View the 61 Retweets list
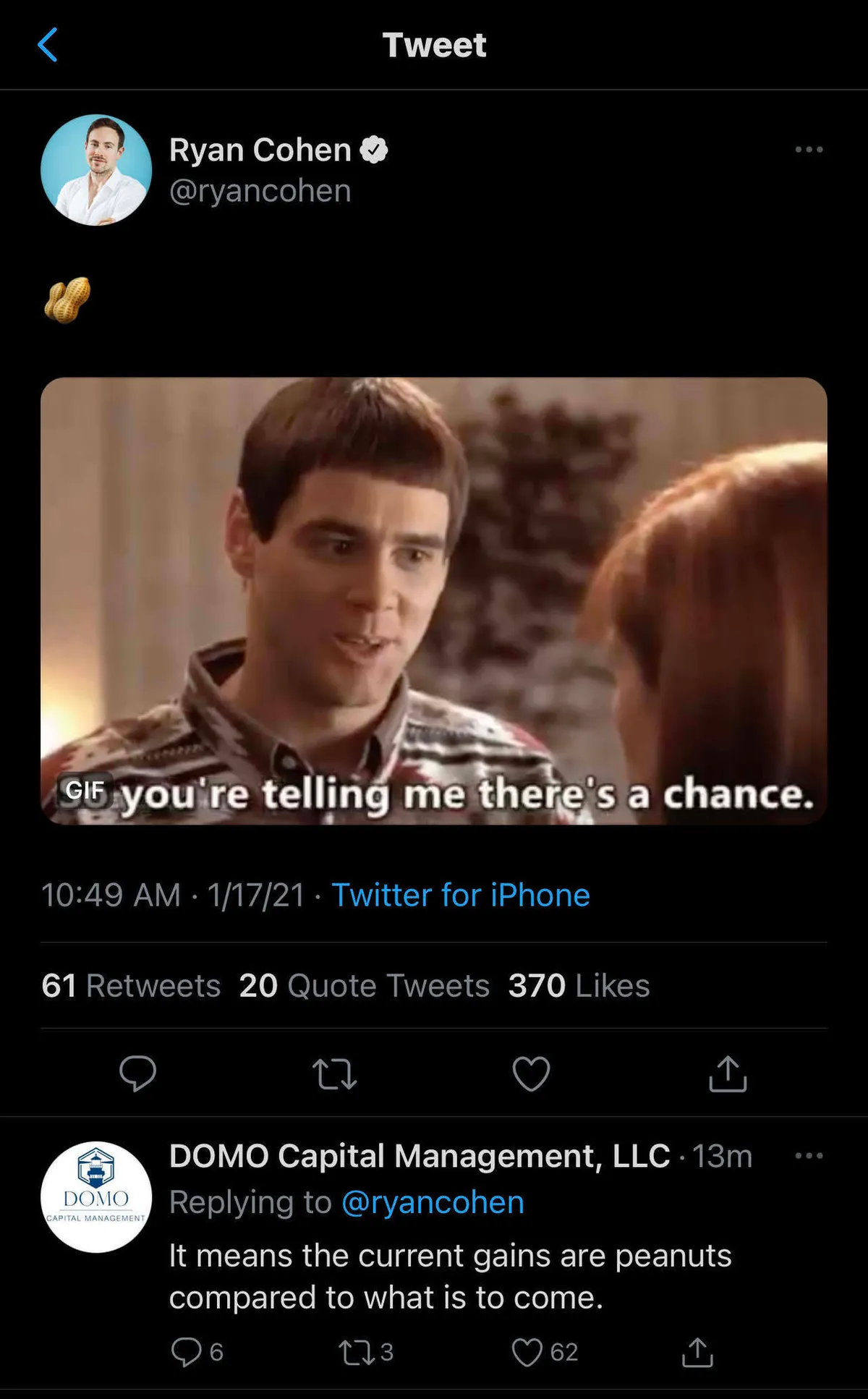The height and width of the screenshot is (1399, 868). click(131, 985)
